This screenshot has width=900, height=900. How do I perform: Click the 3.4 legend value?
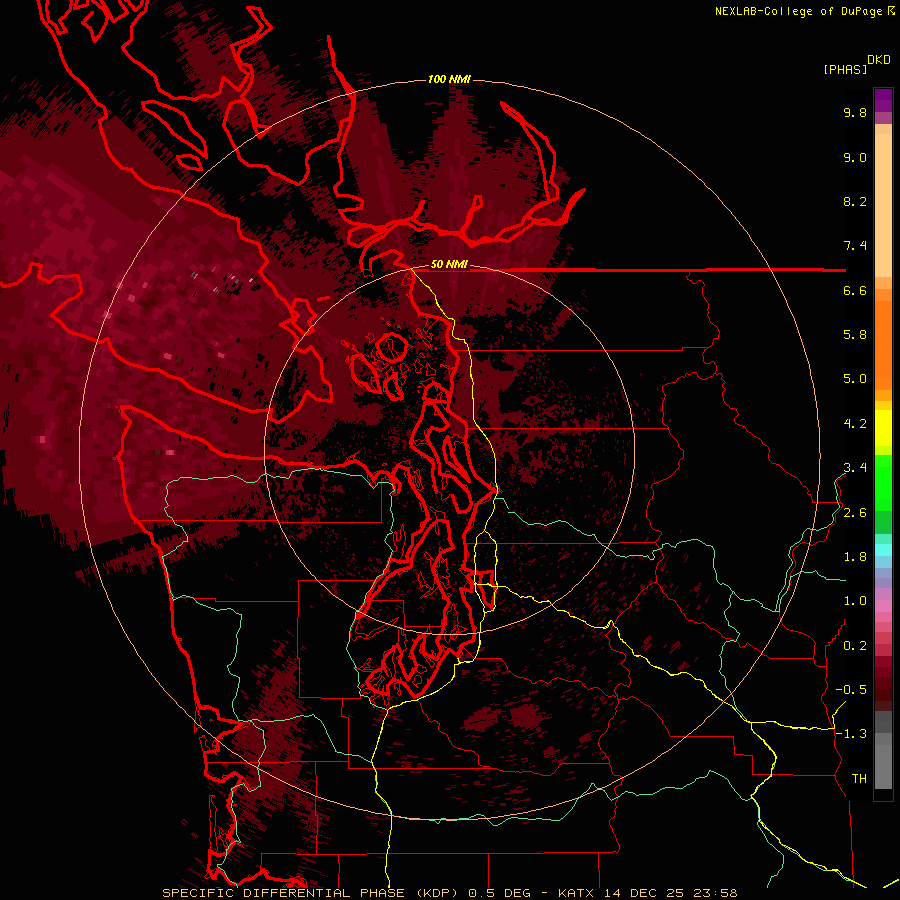(x=855, y=468)
